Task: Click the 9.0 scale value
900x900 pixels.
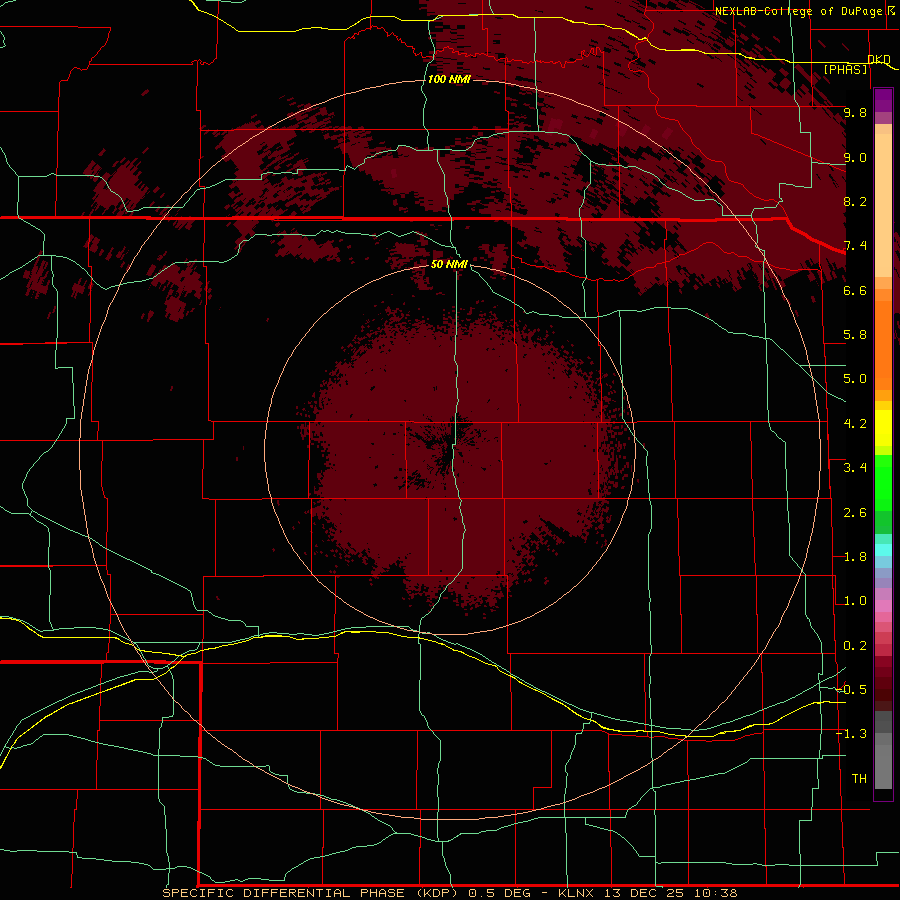Action: coord(855,157)
